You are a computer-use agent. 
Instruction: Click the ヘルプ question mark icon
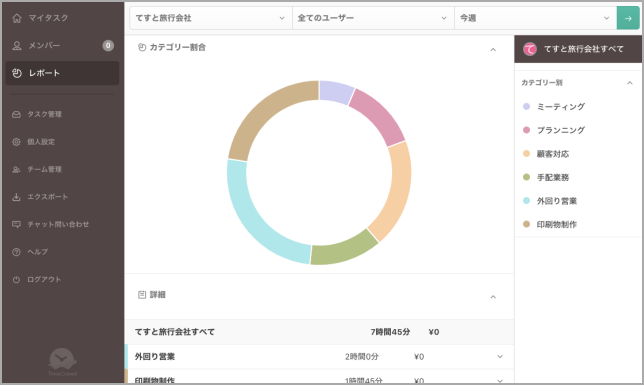pos(16,252)
